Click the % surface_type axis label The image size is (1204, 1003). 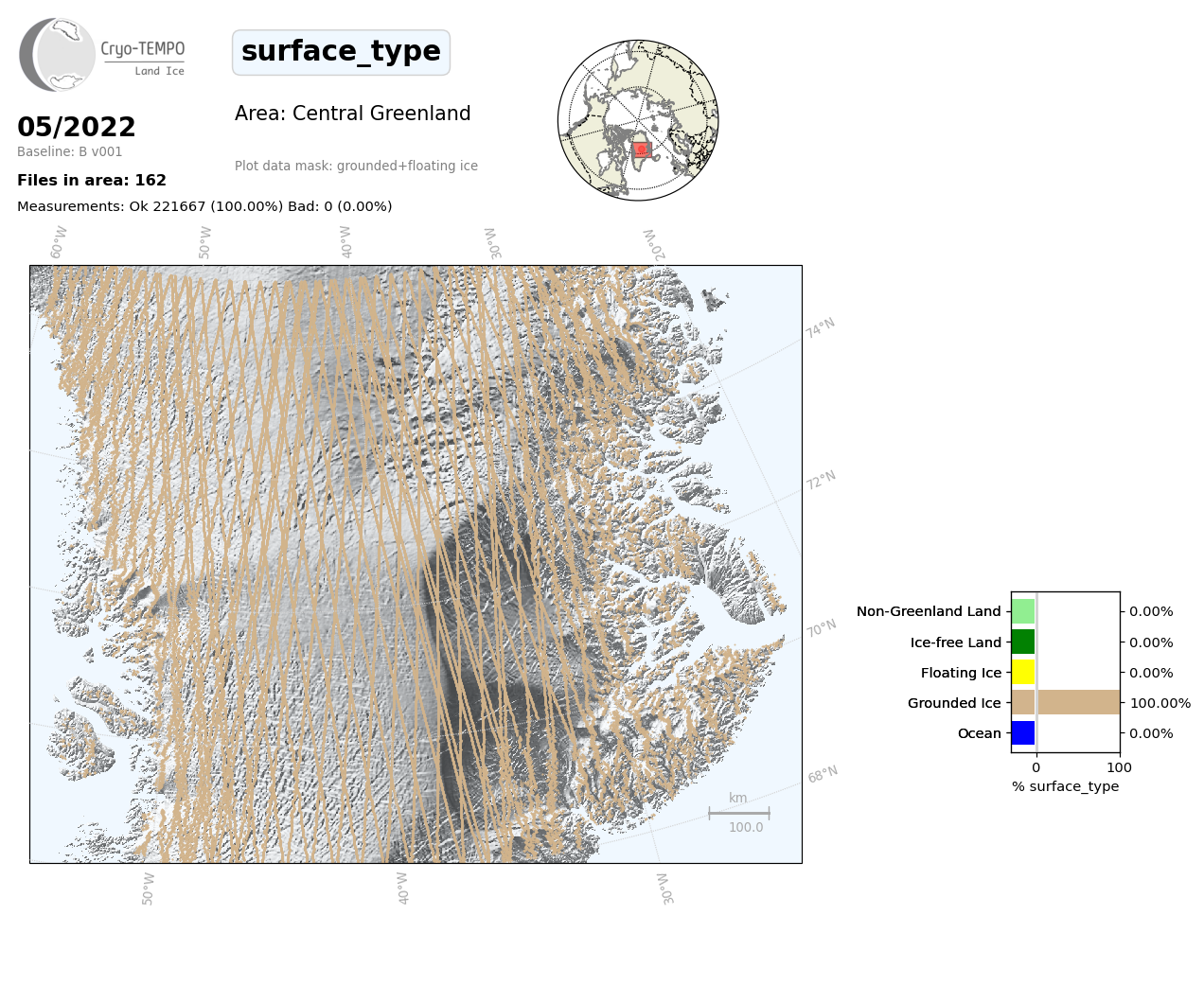[x=1065, y=786]
